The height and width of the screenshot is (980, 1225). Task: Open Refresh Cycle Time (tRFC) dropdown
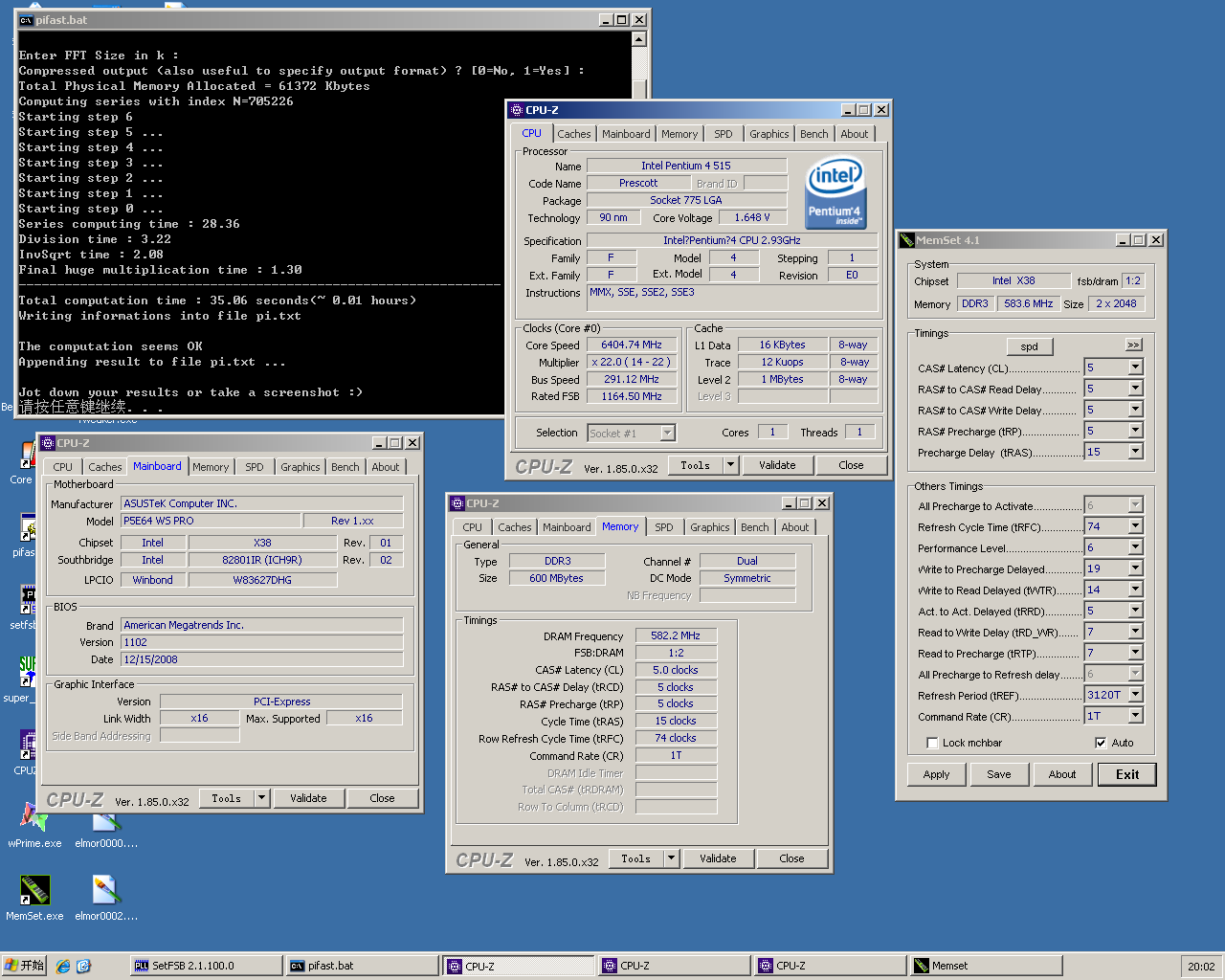[1135, 526]
